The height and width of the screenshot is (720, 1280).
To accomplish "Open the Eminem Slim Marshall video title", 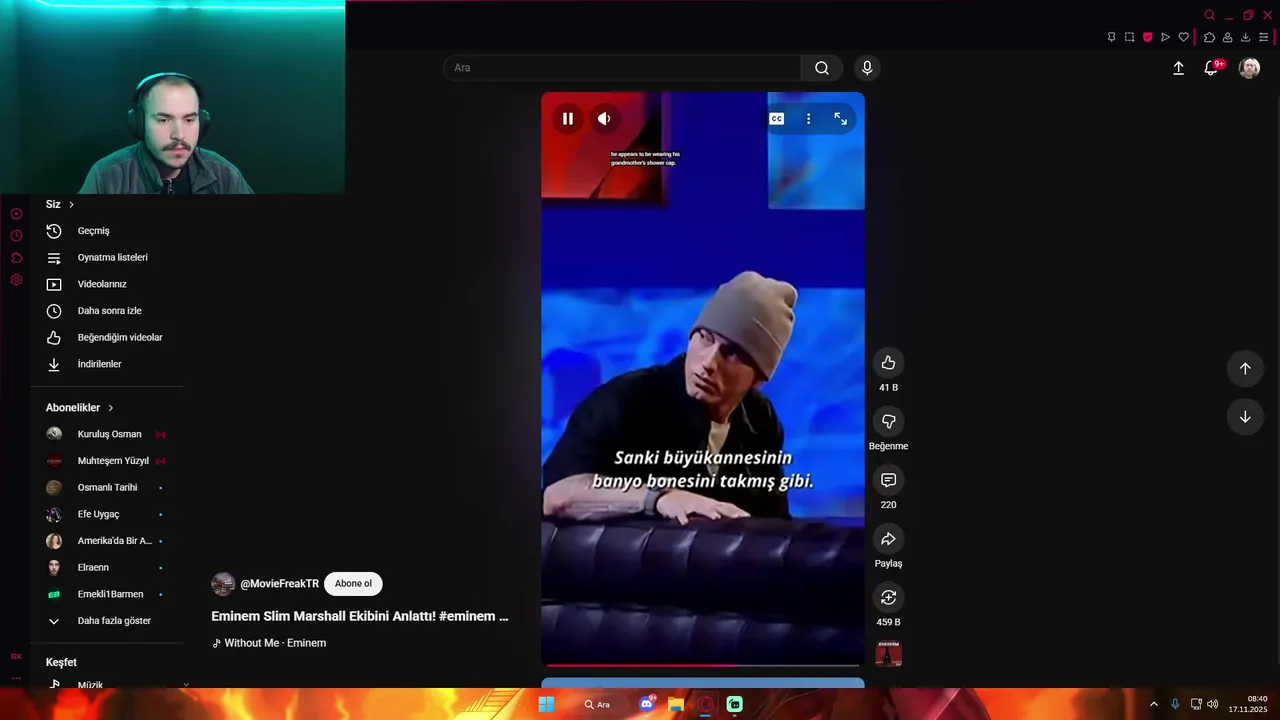I will pyautogui.click(x=360, y=616).
